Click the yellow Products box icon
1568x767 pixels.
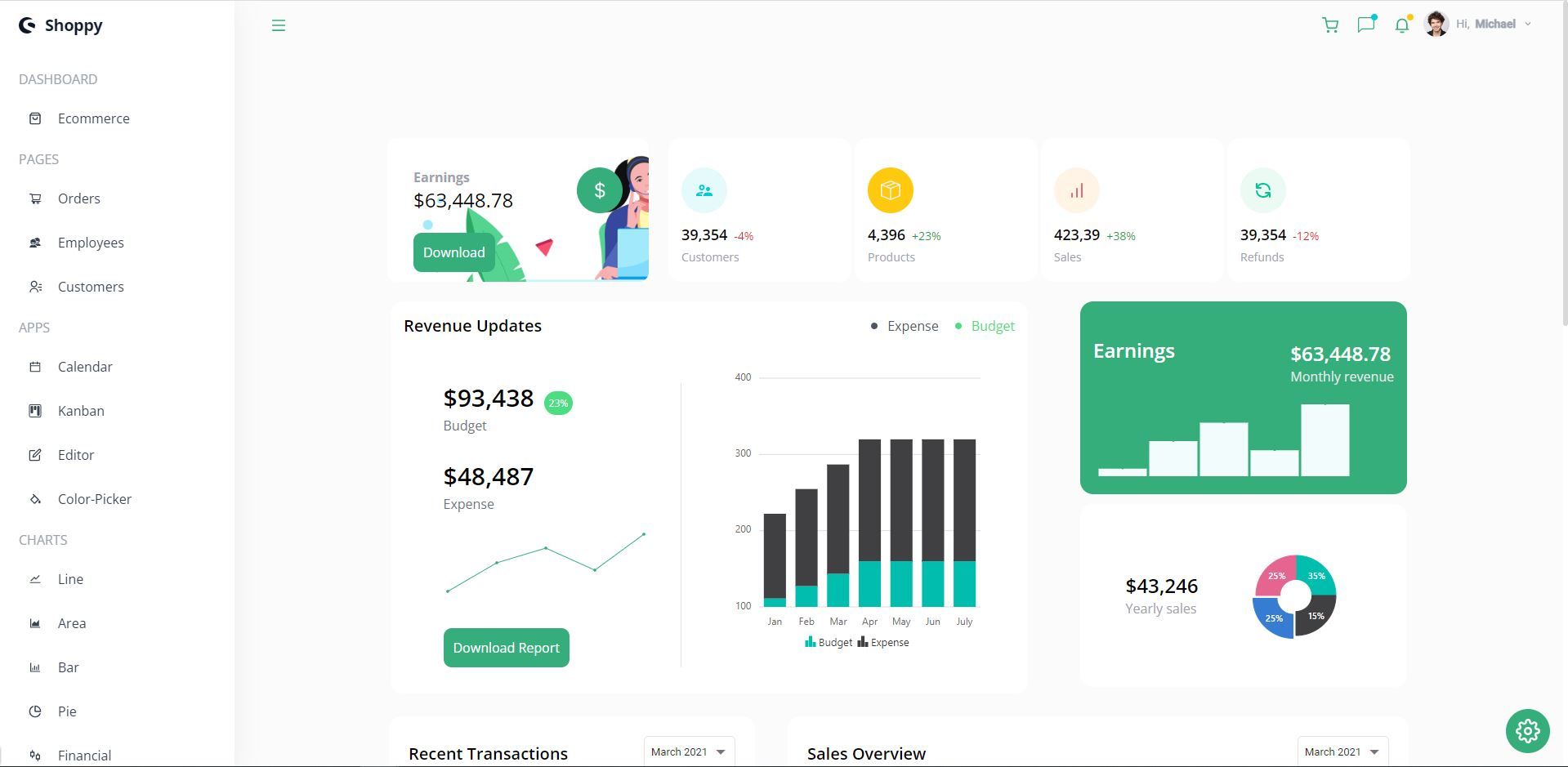[891, 190]
